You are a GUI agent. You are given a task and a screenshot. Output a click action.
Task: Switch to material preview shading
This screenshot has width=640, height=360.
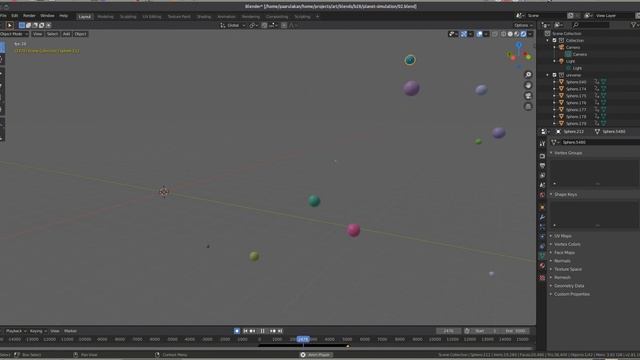tap(516, 34)
